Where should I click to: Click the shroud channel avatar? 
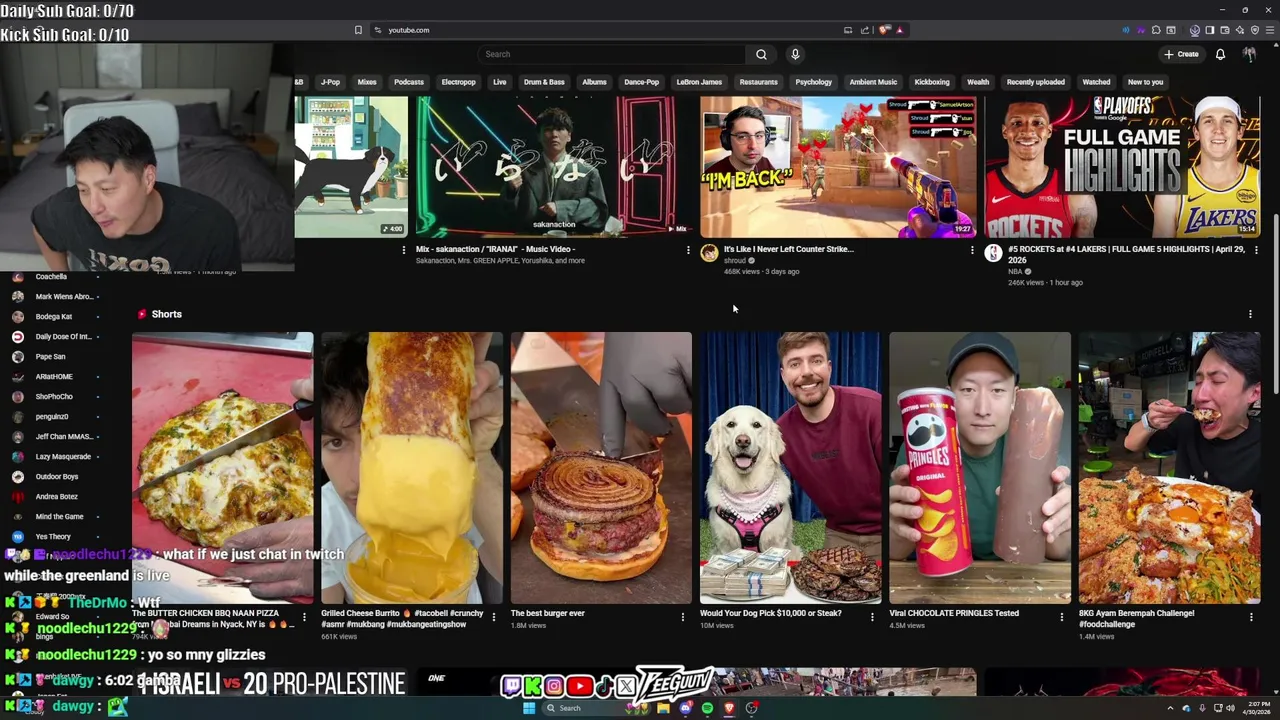[709, 253]
